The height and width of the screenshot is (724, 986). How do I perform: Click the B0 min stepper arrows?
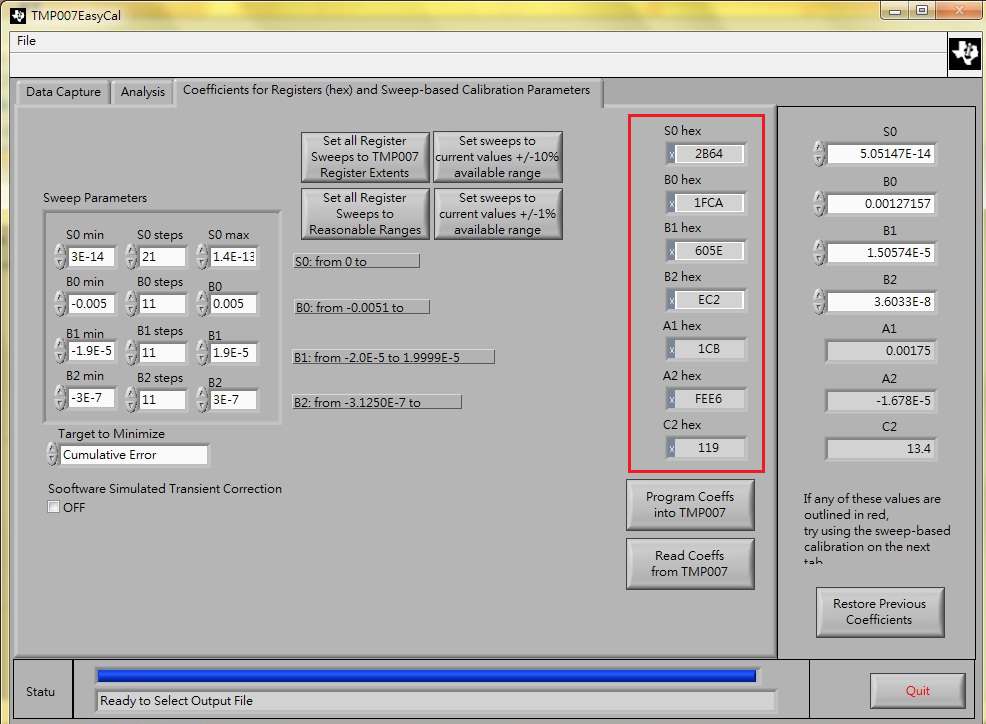pos(60,304)
